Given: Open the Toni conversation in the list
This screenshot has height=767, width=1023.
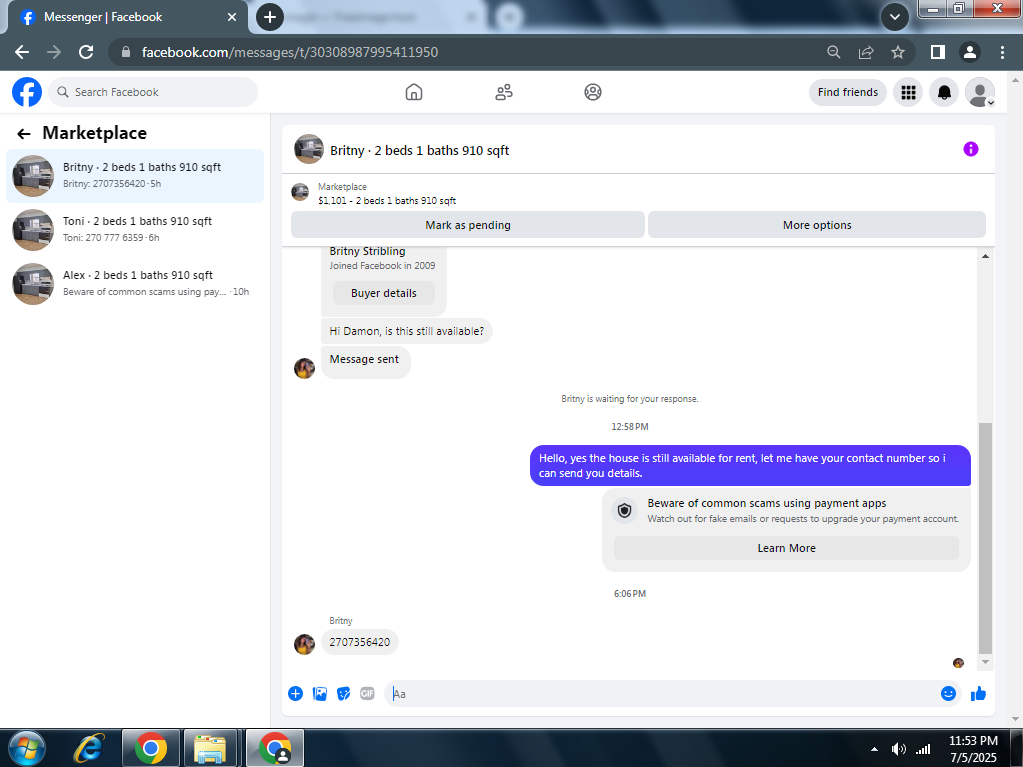Looking at the screenshot, I should 135,230.
